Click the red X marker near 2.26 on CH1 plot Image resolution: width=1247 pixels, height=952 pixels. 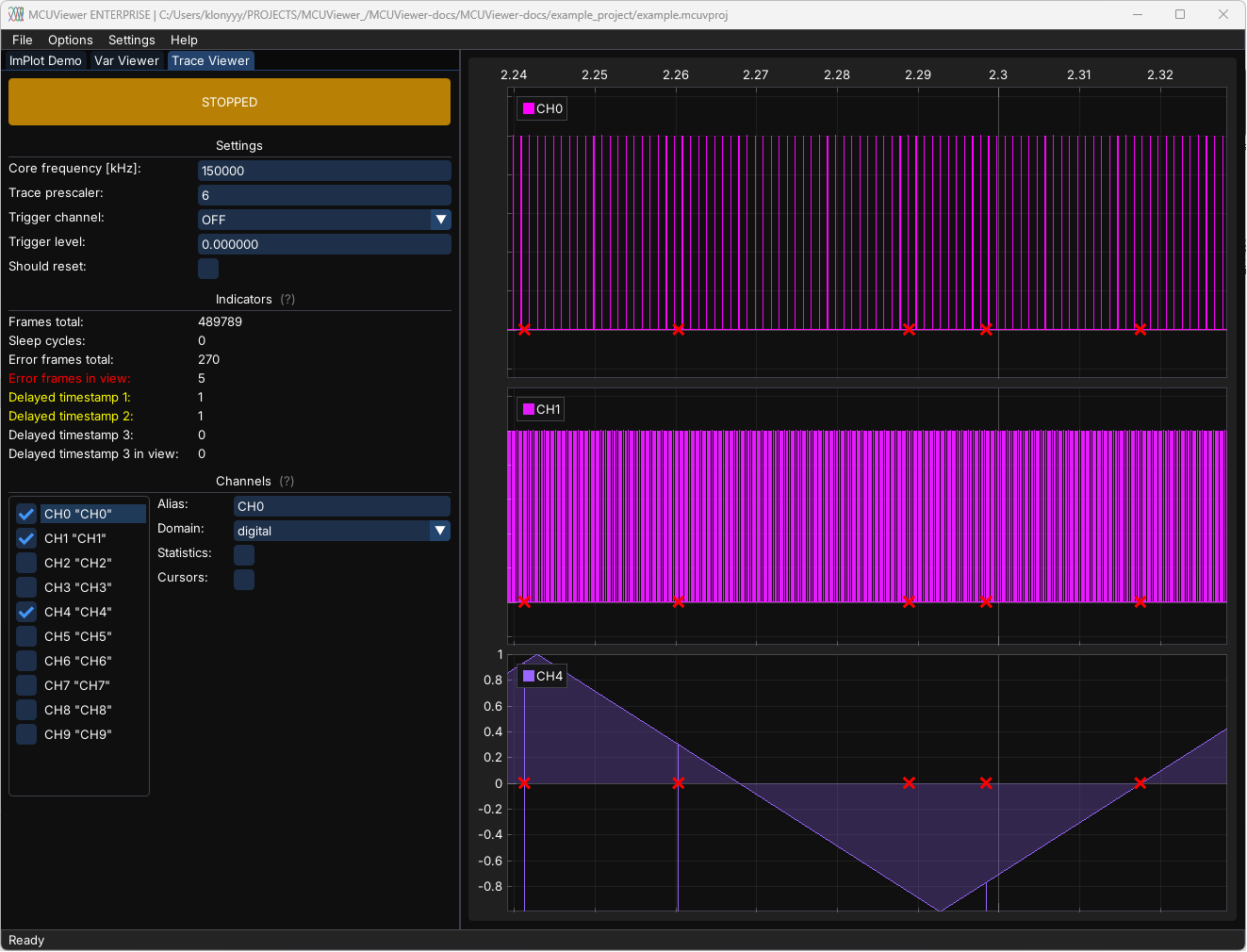679,602
